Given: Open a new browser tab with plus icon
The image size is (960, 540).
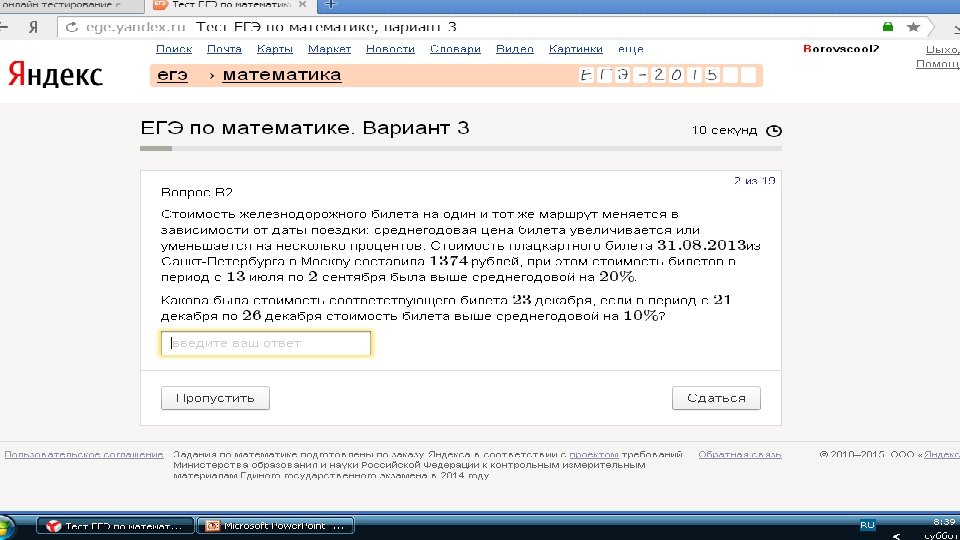Looking at the screenshot, I should click(331, 4).
